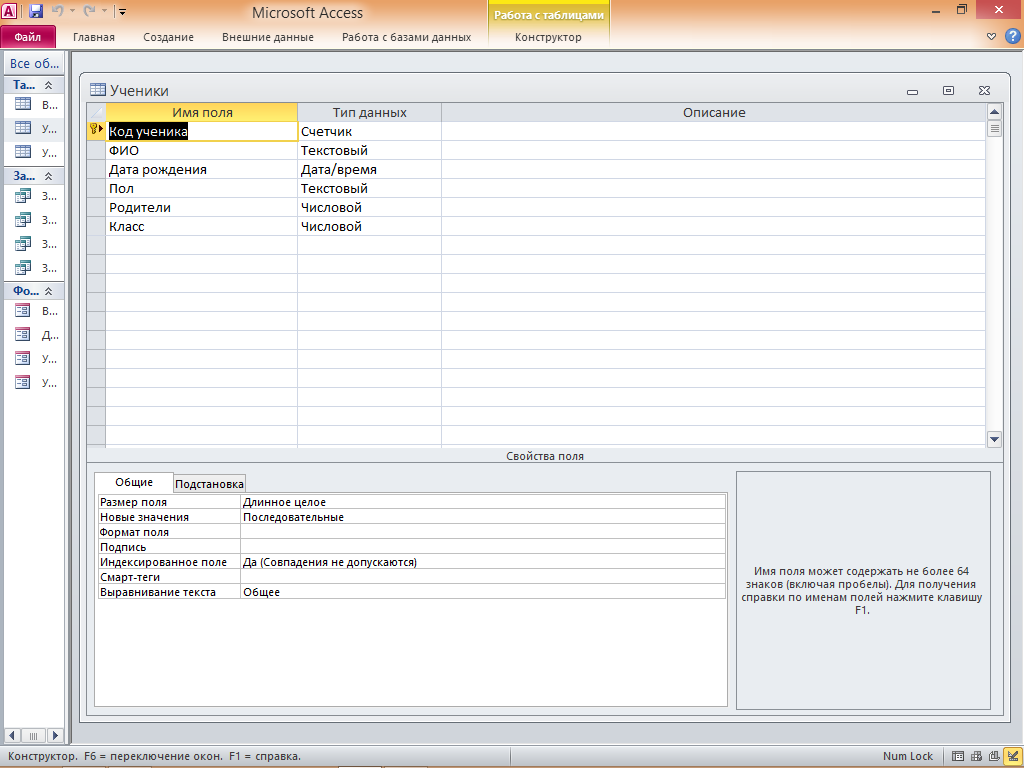This screenshot has height=768, width=1024.
Task: Open the Внешние данные ribbon tab
Action: click(268, 37)
